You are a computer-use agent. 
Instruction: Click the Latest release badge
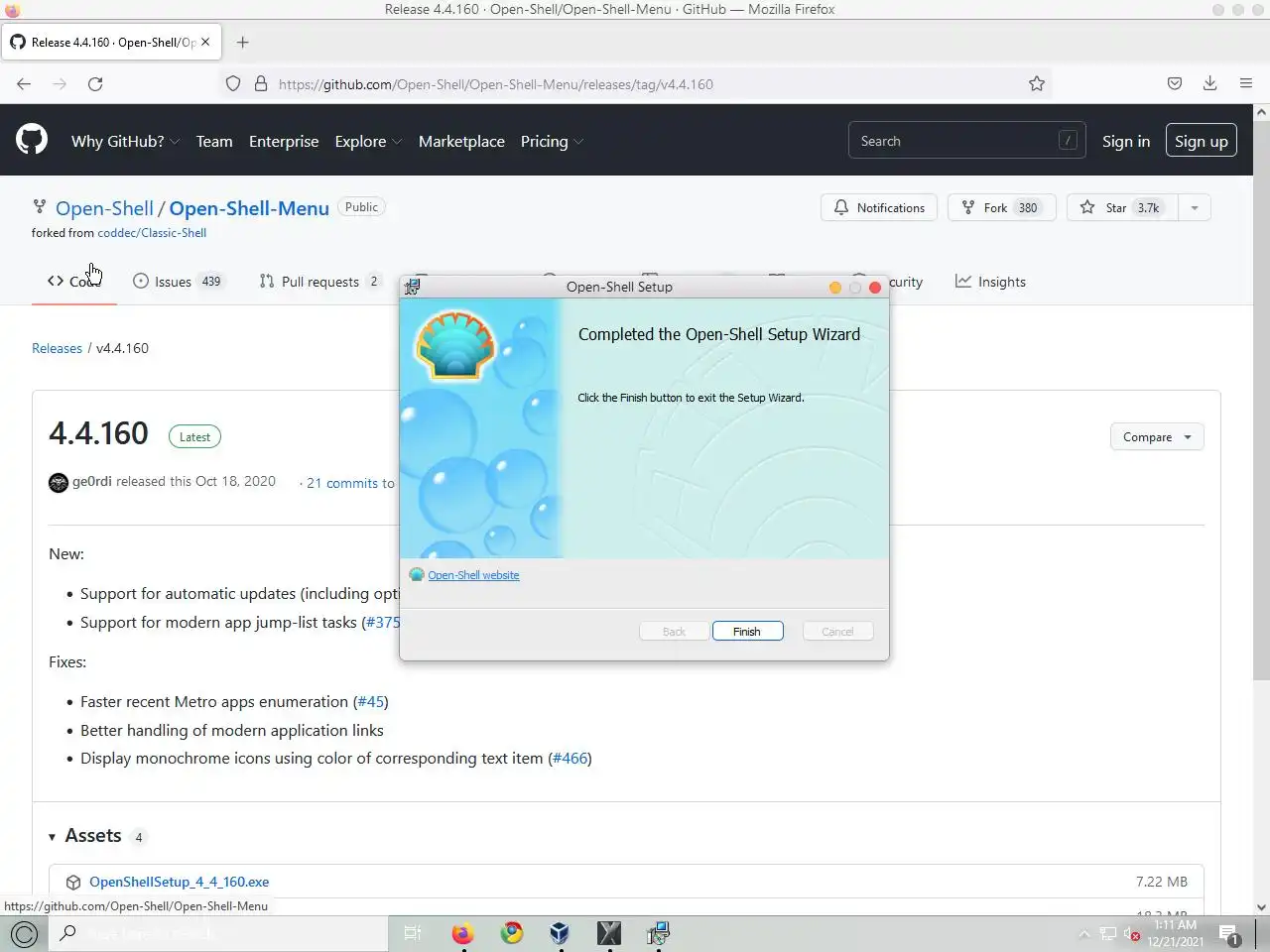coord(194,436)
